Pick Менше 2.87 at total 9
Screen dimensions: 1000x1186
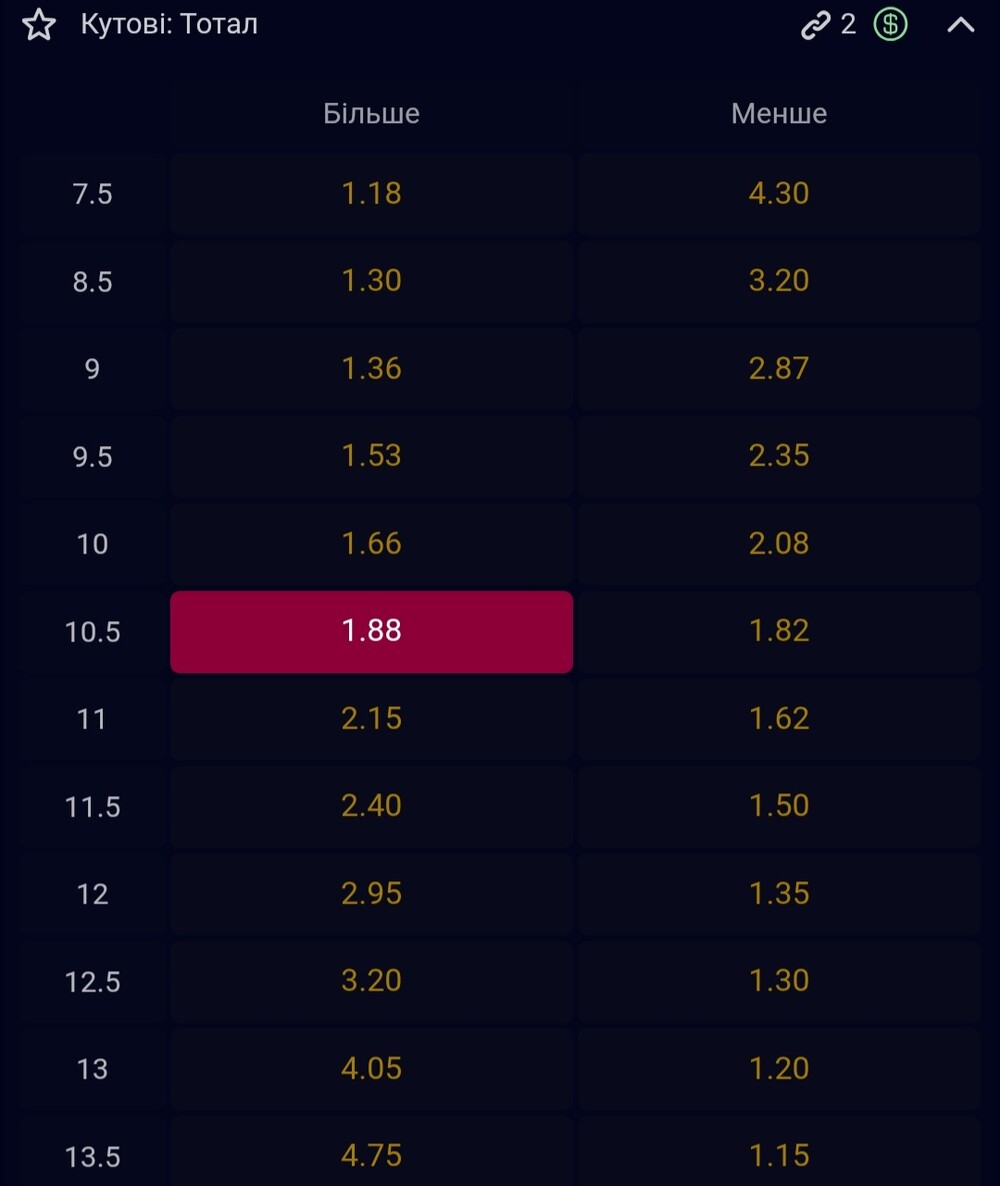coord(778,368)
